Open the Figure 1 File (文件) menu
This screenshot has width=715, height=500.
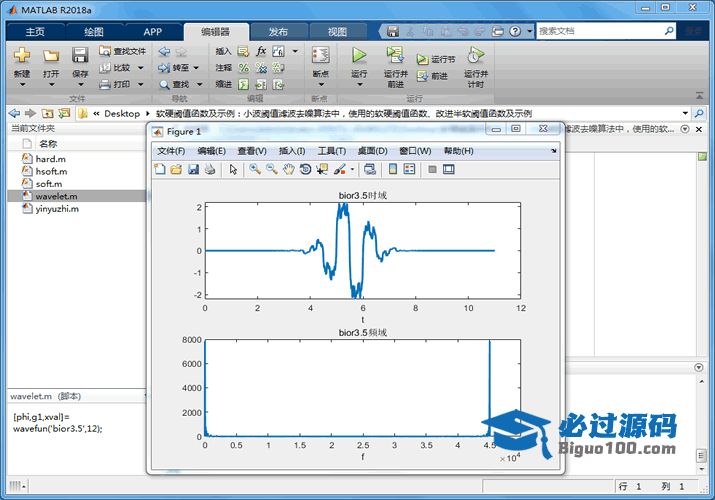pos(171,151)
